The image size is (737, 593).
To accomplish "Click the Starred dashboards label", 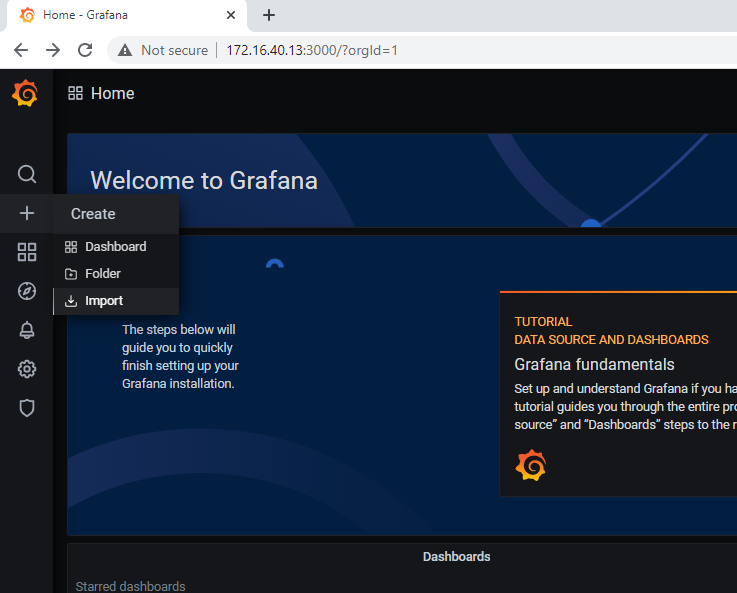I will pos(130,586).
